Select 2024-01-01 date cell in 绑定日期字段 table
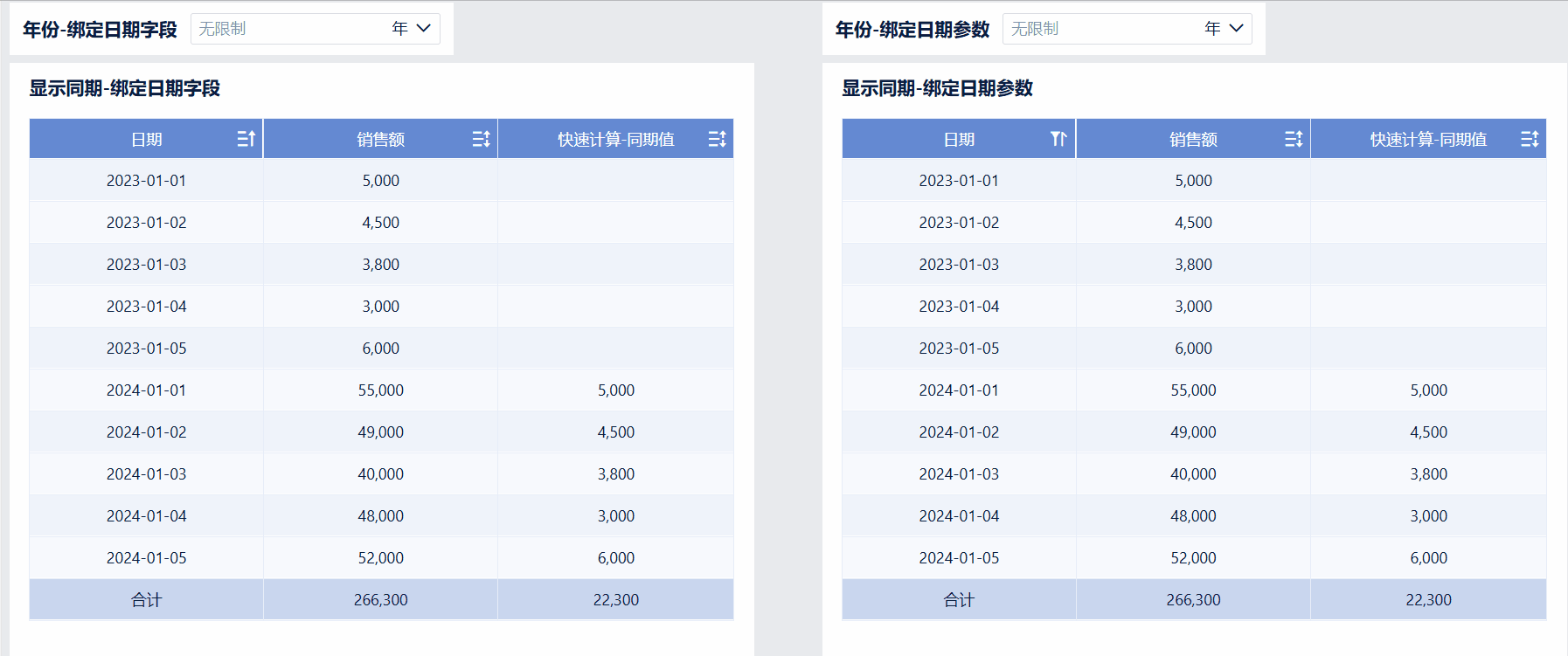The height and width of the screenshot is (656, 1568). tap(147, 390)
